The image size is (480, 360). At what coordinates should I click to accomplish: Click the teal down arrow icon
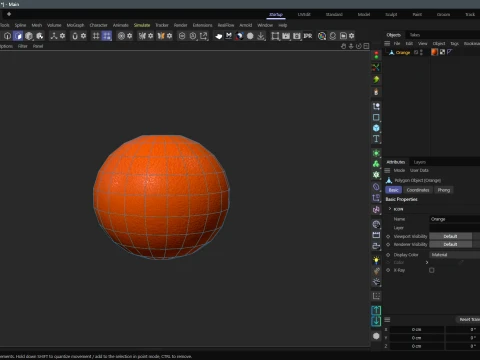pos(376,321)
